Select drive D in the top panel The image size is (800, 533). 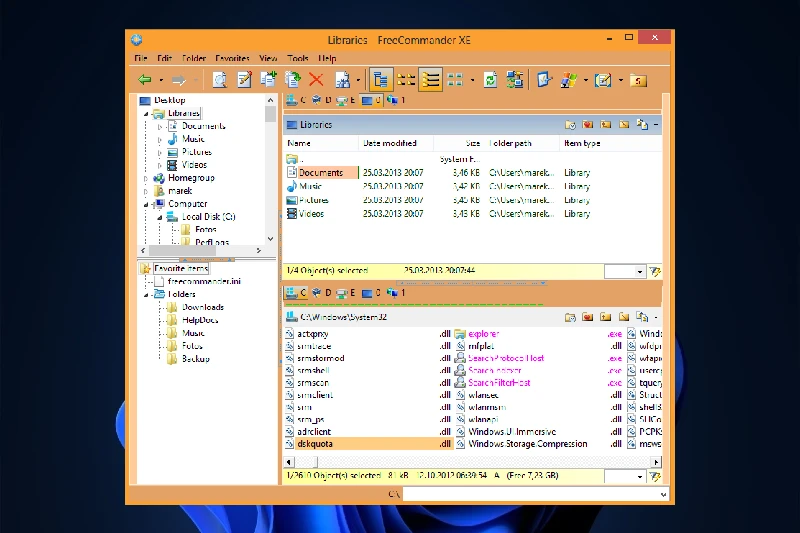point(321,100)
